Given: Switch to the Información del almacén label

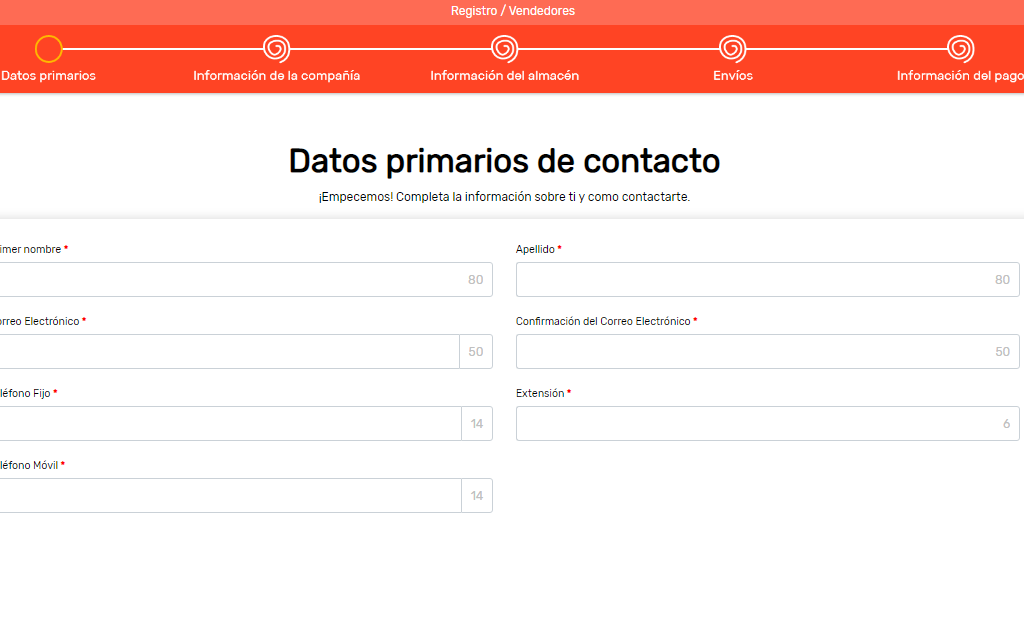Looking at the screenshot, I should (x=505, y=76).
